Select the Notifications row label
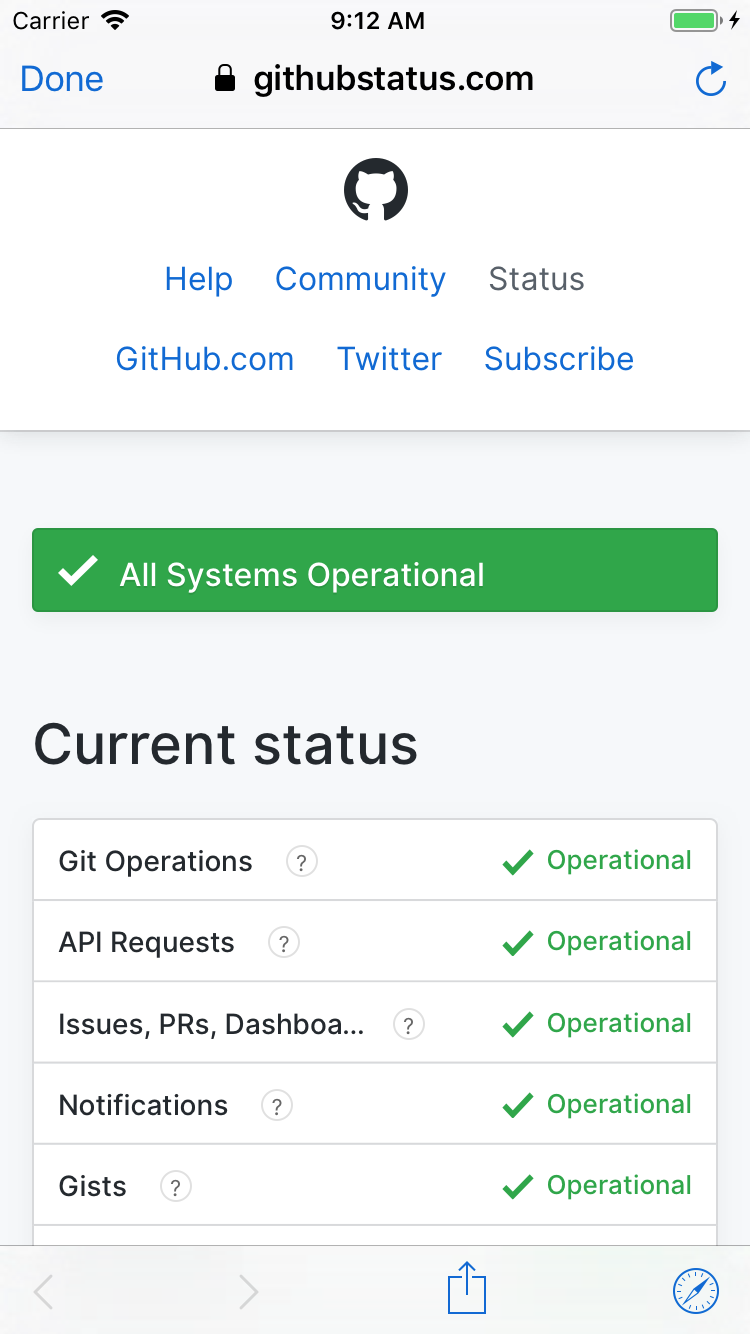The width and height of the screenshot is (750, 1334). click(x=144, y=1105)
